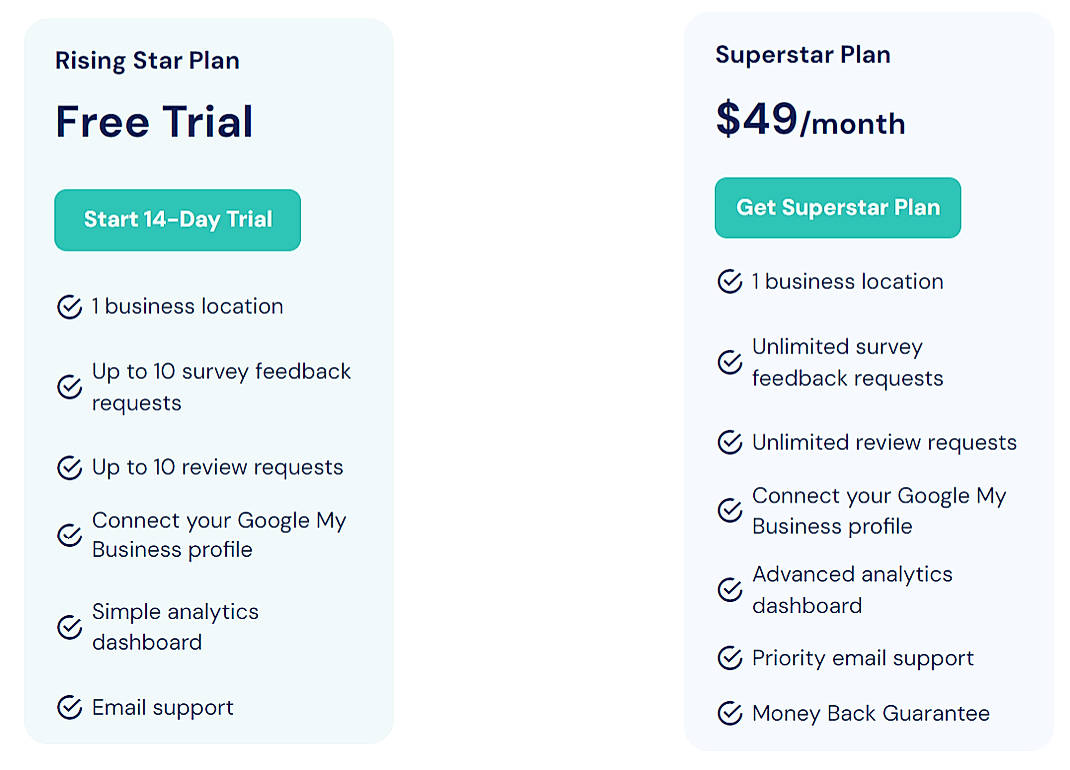The image size is (1070, 770).
Task: Click checkmark icon beside 'Unlimited review requests'
Action: click(730, 442)
